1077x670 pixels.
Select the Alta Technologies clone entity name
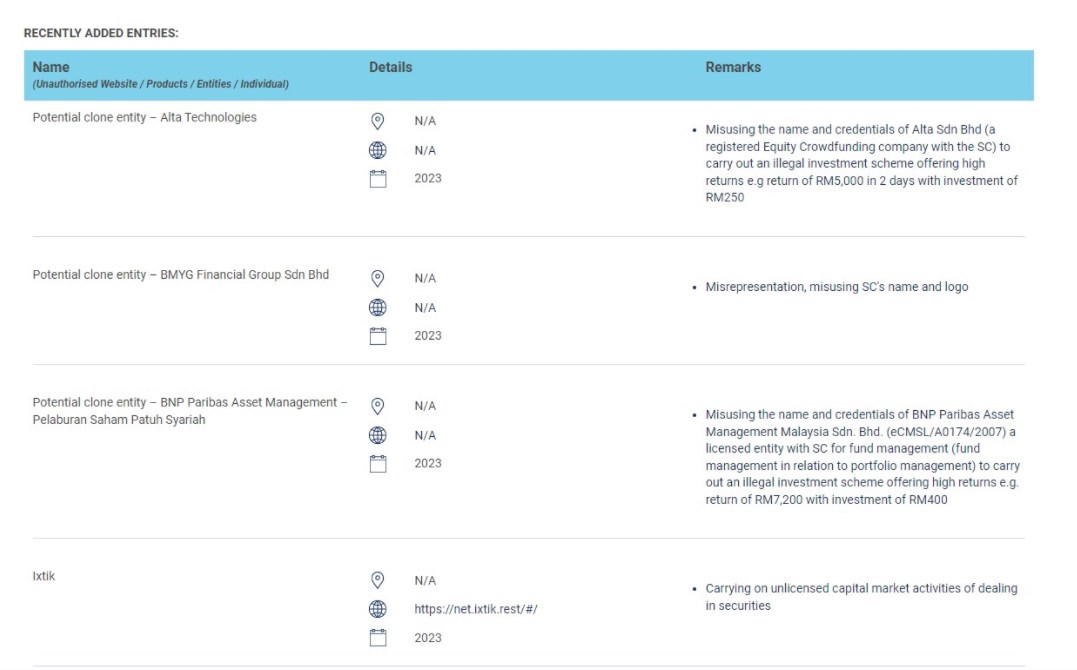(144, 117)
